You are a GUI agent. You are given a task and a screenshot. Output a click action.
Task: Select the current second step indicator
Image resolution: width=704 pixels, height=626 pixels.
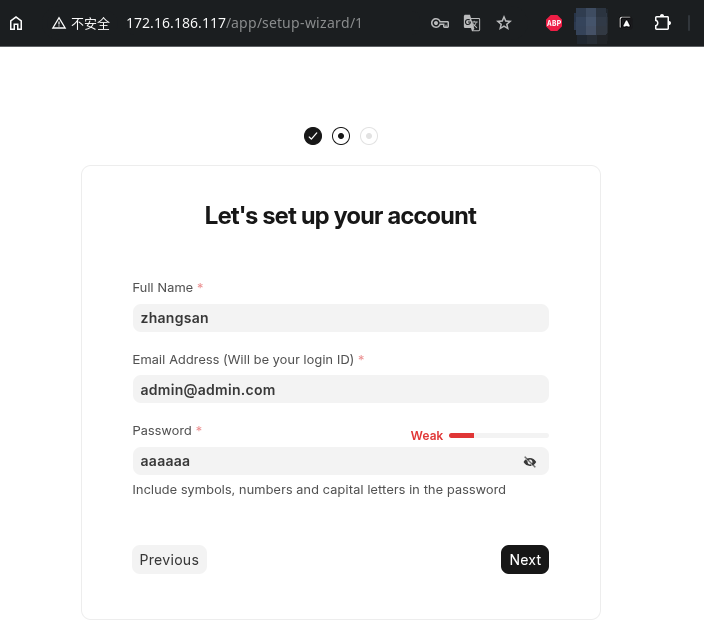341,136
